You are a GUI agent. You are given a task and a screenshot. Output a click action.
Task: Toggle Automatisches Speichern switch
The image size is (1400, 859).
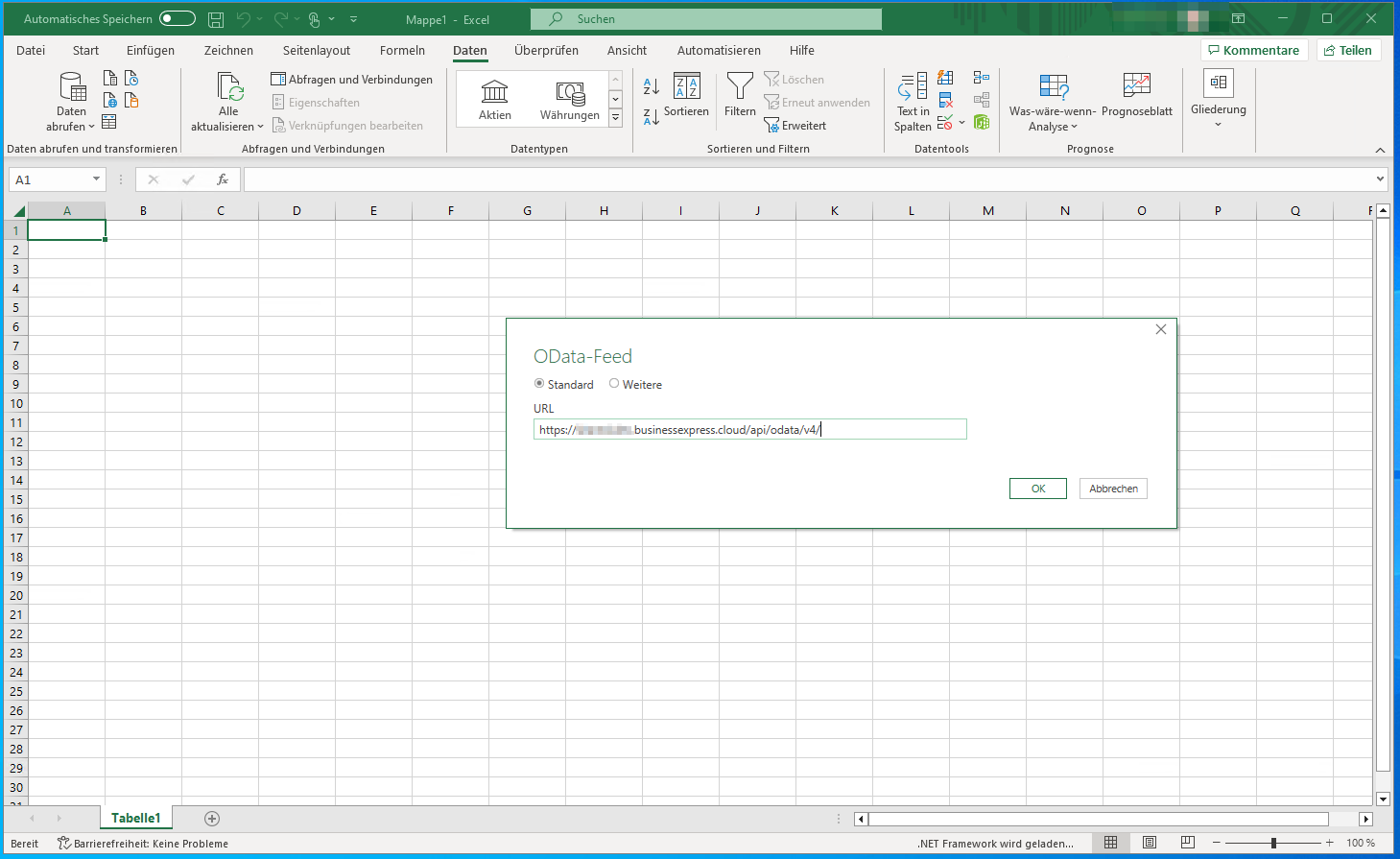click(178, 18)
